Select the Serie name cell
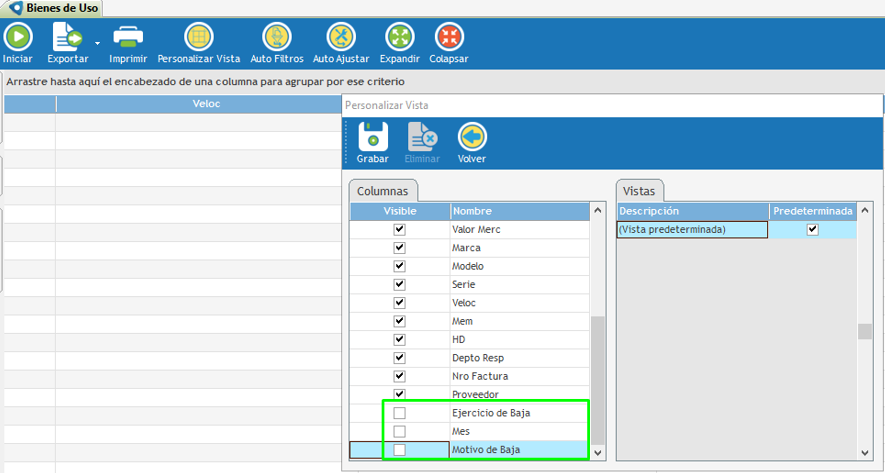This screenshot has height=473, width=885. [520, 284]
